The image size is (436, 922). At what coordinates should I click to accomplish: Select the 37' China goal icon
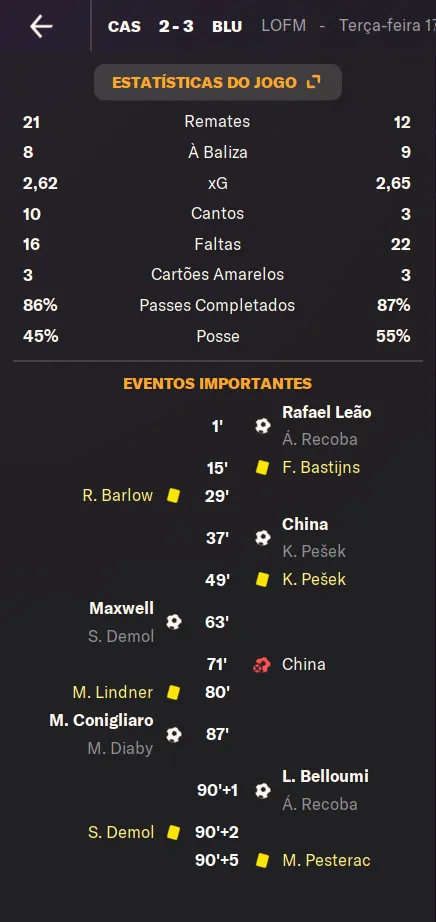pyautogui.click(x=262, y=537)
